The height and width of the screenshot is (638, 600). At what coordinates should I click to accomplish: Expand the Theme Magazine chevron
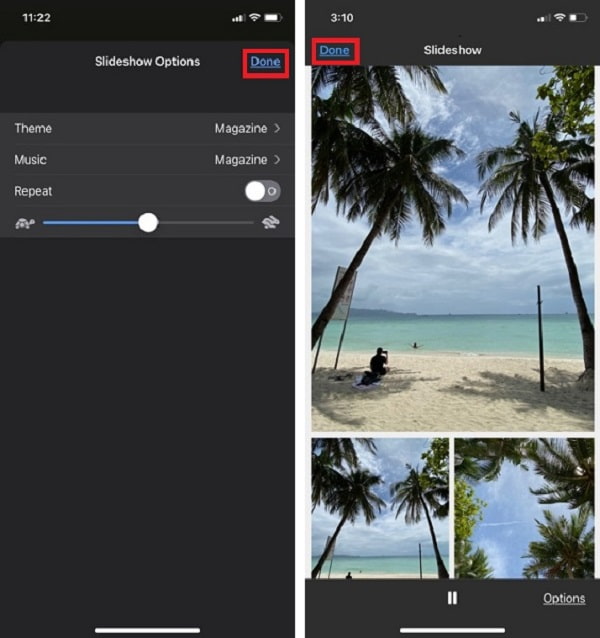point(277,128)
